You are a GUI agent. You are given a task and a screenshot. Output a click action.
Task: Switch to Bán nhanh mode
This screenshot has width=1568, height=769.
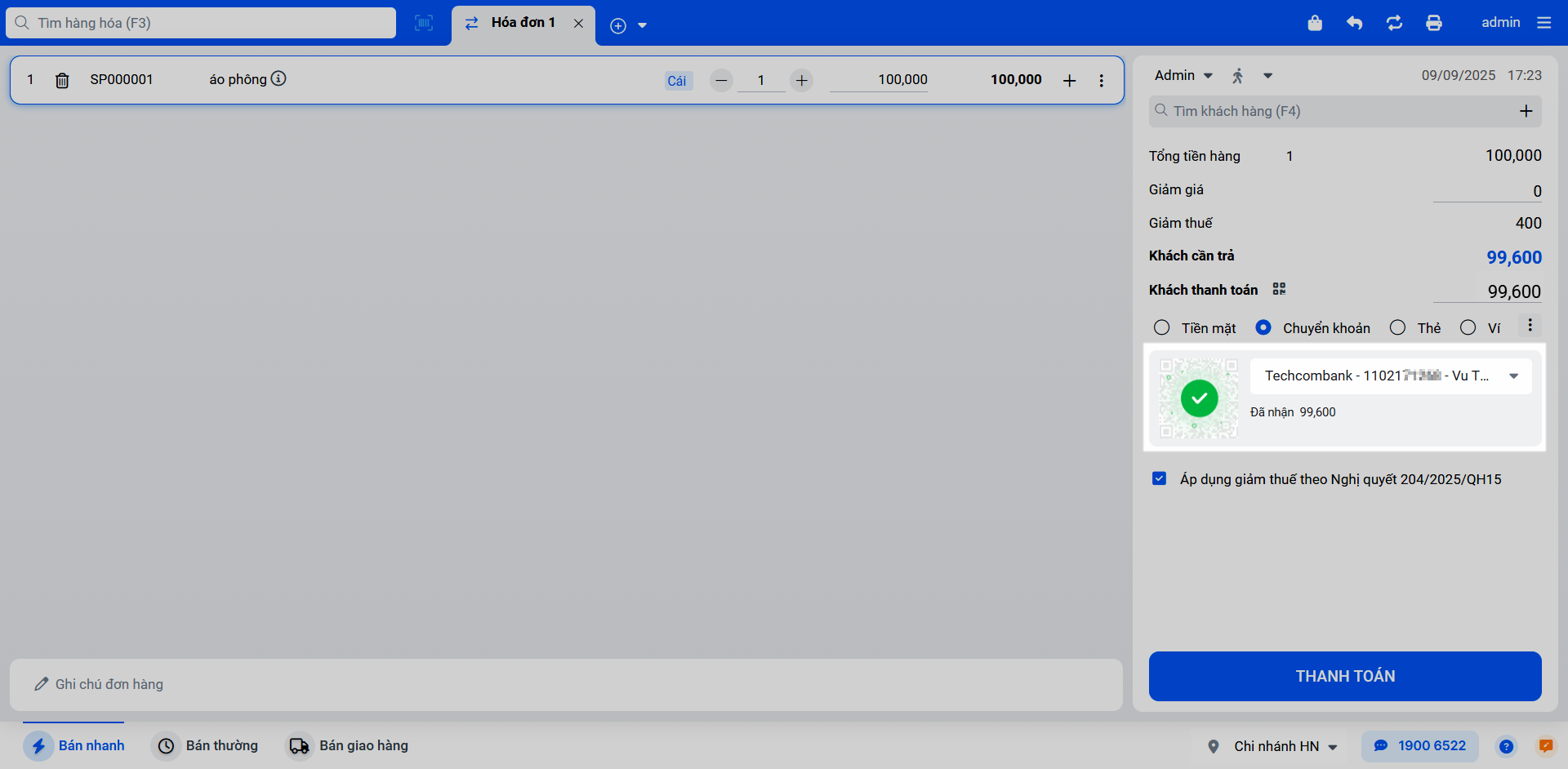tap(74, 745)
